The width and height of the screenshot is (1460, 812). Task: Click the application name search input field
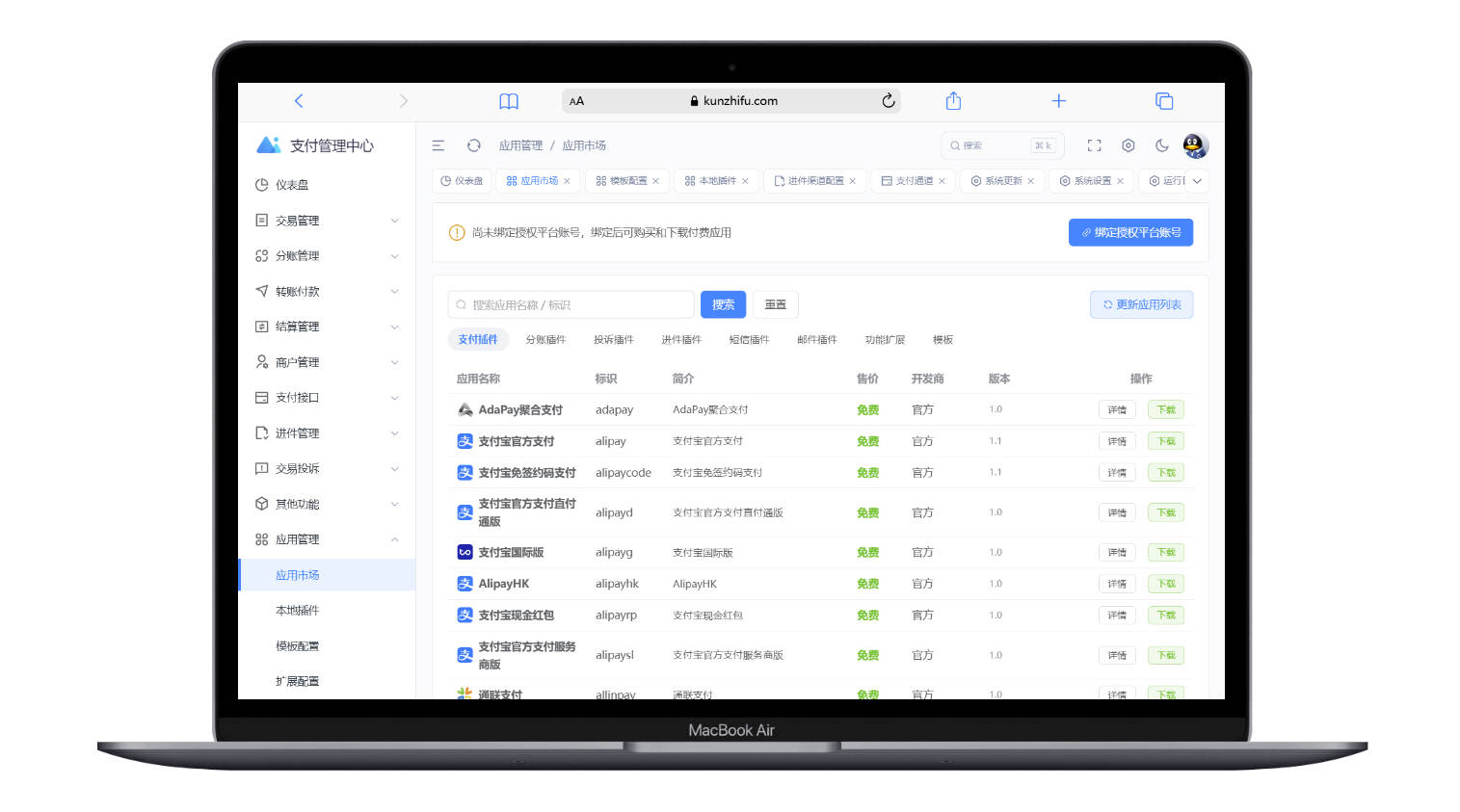570,303
